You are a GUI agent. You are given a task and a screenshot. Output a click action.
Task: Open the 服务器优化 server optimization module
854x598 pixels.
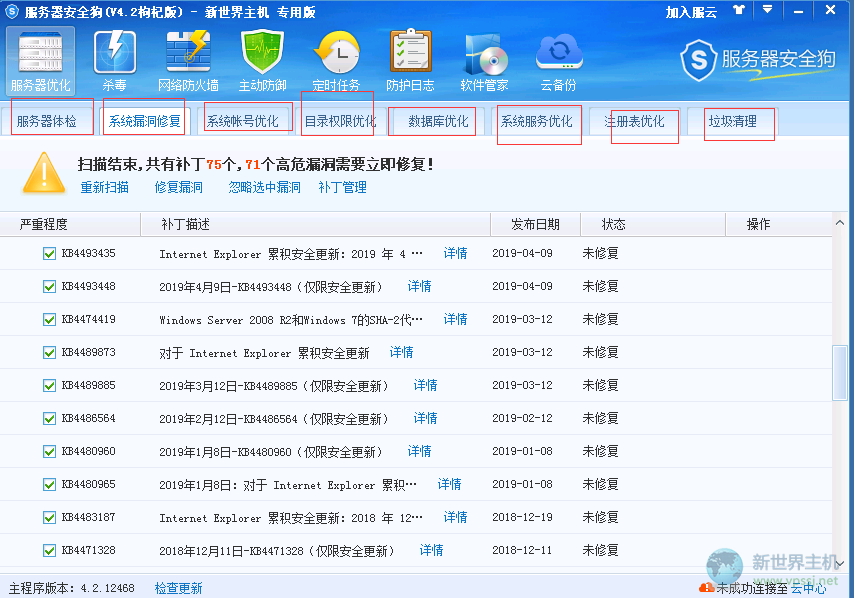tap(40, 60)
